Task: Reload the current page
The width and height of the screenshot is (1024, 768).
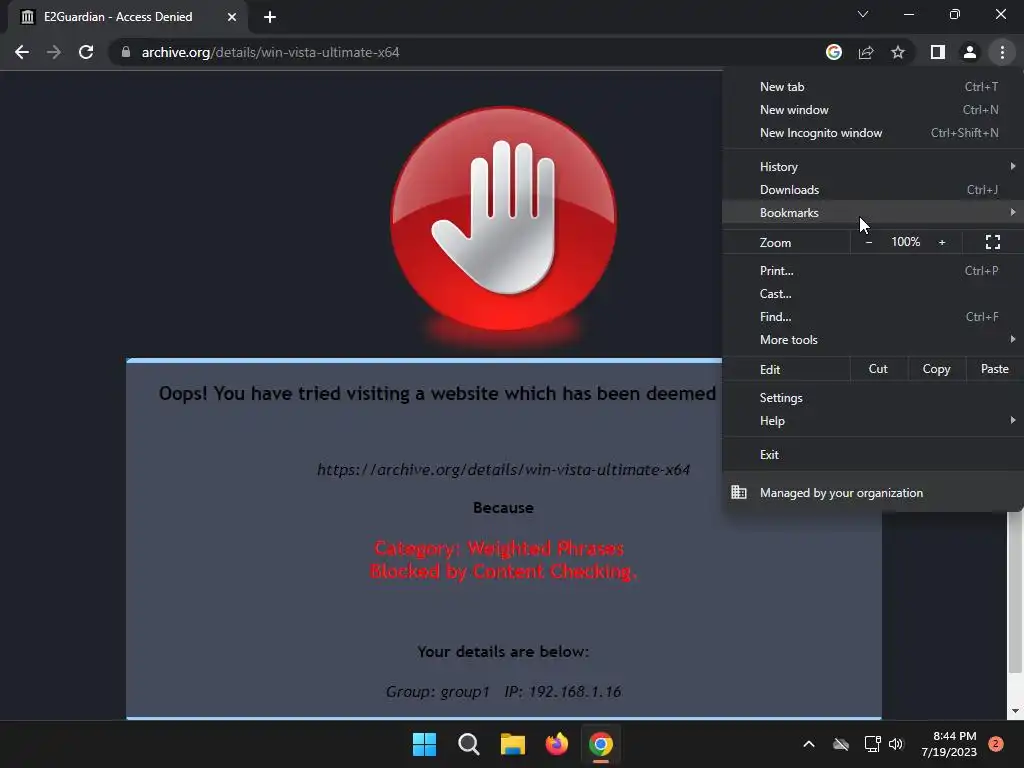Action: point(86,52)
